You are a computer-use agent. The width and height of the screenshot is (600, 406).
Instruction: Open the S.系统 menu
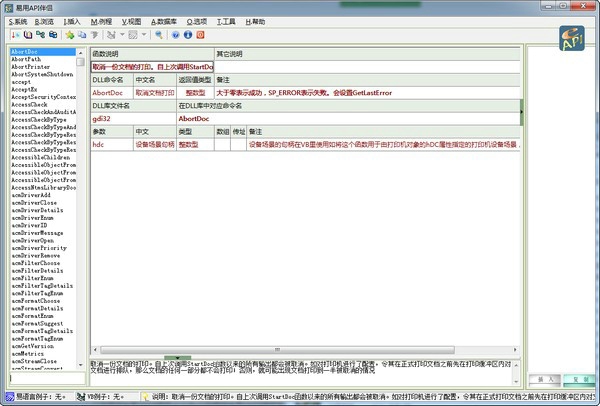click(17, 20)
